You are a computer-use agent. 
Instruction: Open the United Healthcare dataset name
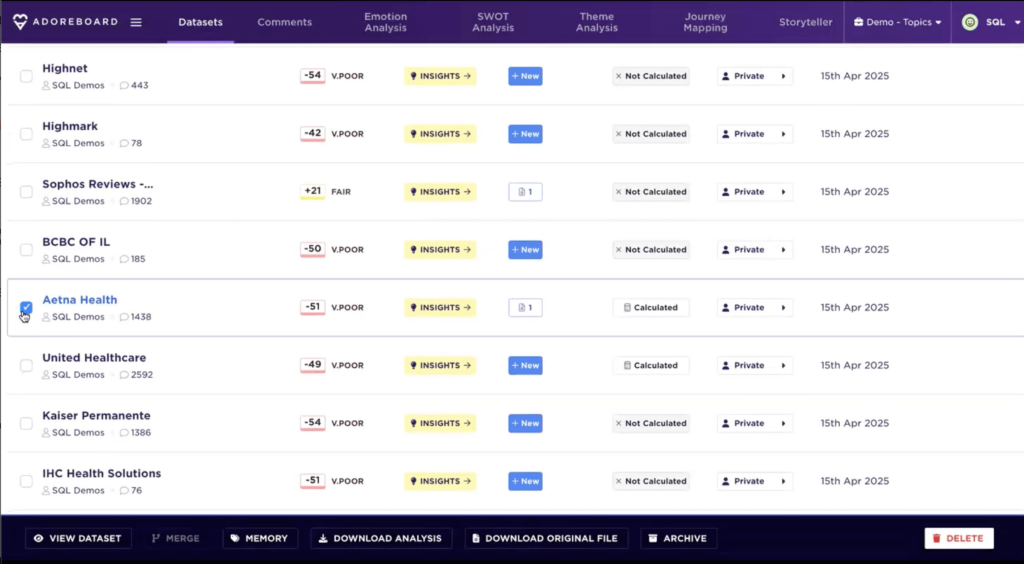94,358
